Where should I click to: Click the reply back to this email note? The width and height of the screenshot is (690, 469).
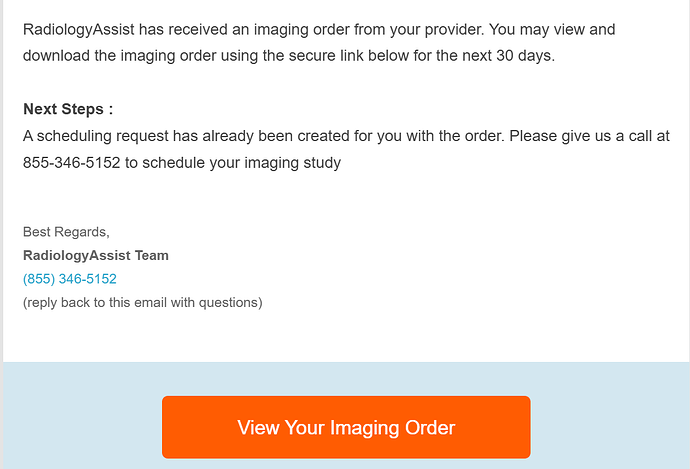(x=142, y=302)
